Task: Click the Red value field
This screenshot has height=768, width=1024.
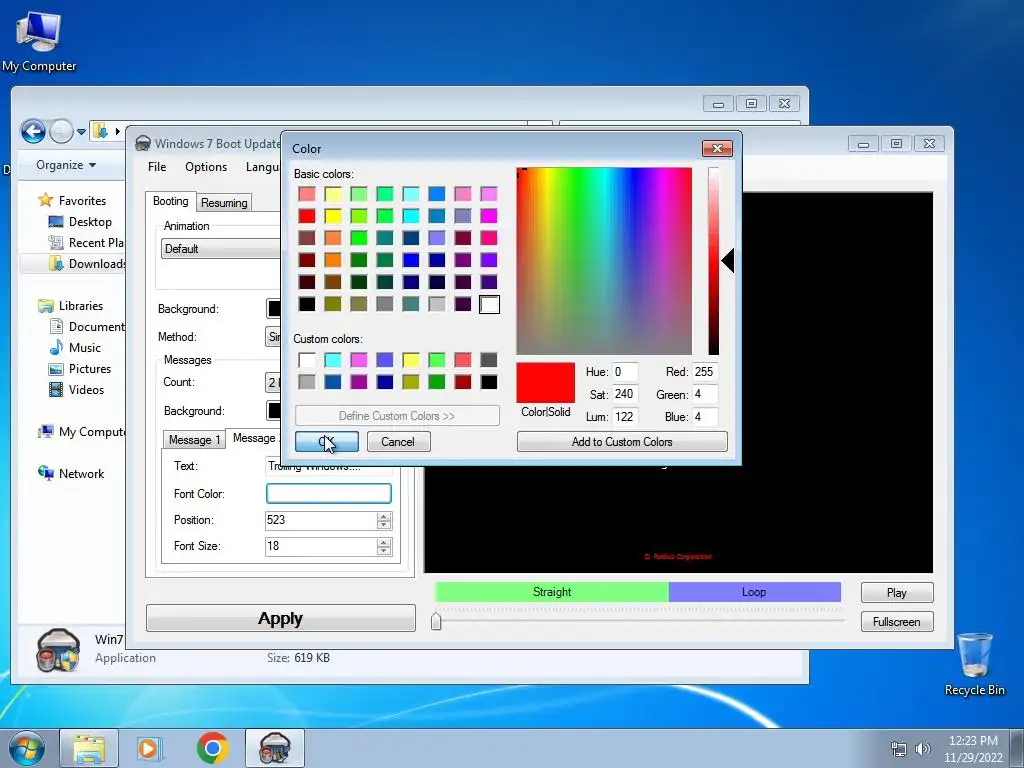Action: coord(705,372)
